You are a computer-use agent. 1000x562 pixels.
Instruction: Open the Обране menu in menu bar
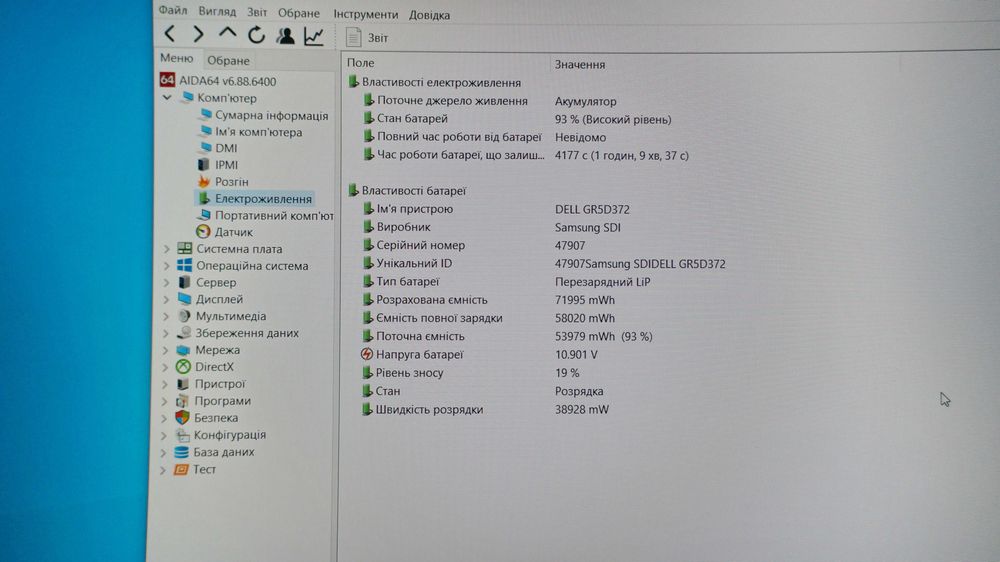coord(298,13)
